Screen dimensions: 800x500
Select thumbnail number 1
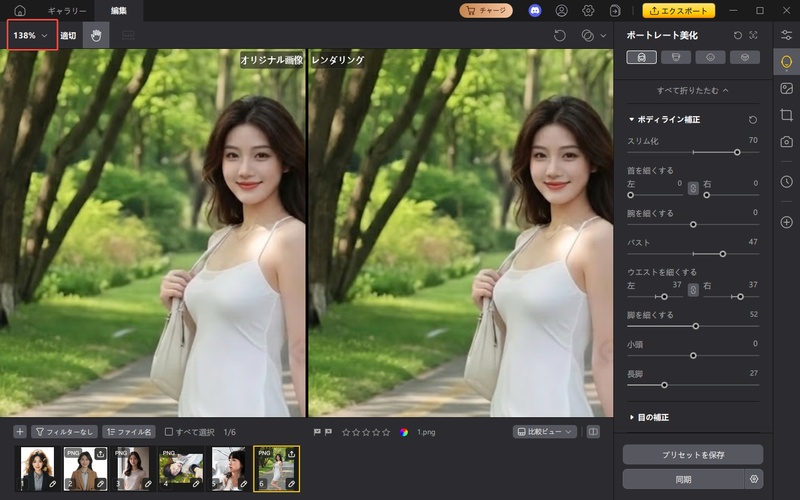pyautogui.click(x=37, y=469)
